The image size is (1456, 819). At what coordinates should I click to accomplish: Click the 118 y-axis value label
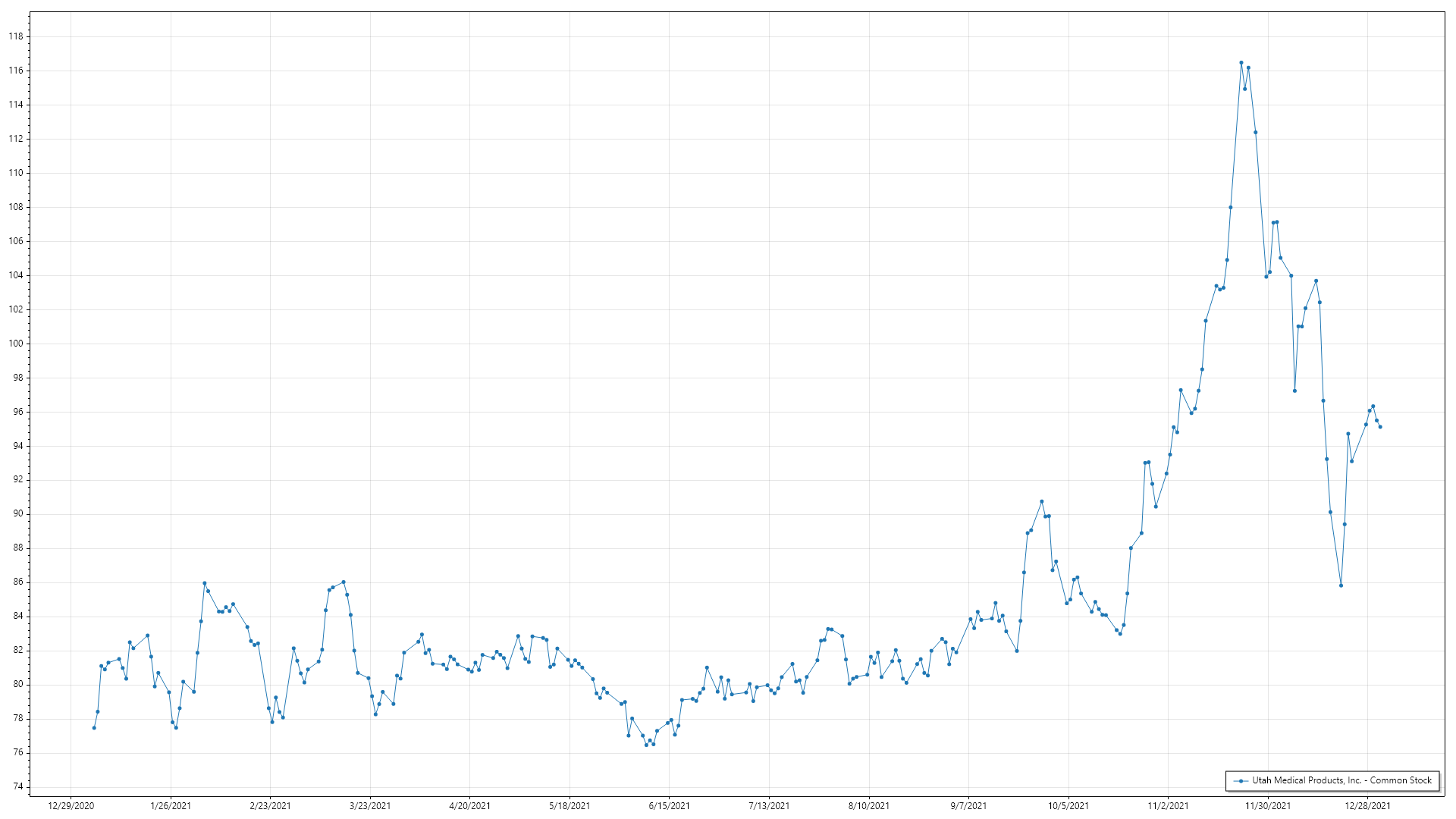tap(16, 36)
